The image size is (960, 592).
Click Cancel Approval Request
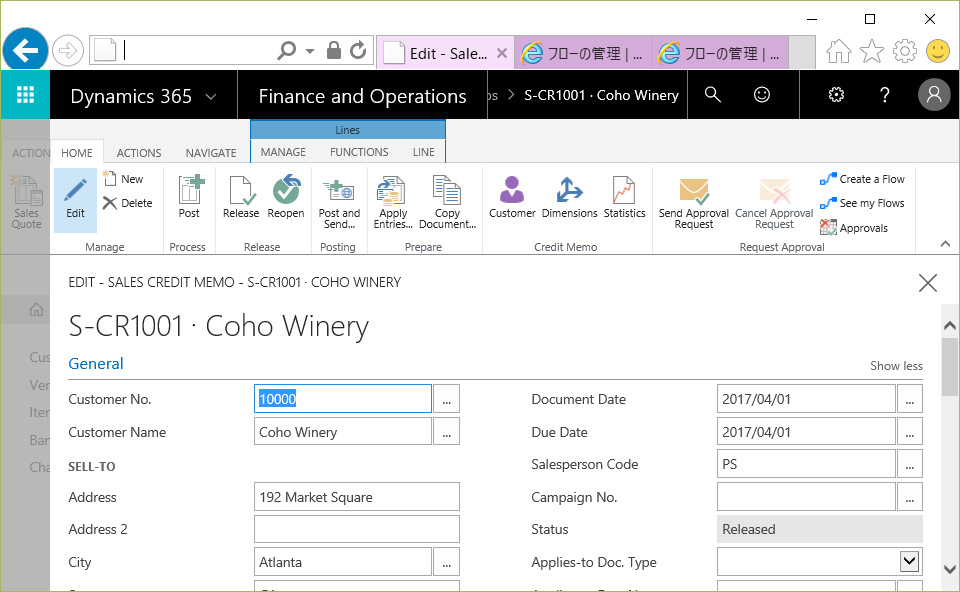(x=774, y=204)
